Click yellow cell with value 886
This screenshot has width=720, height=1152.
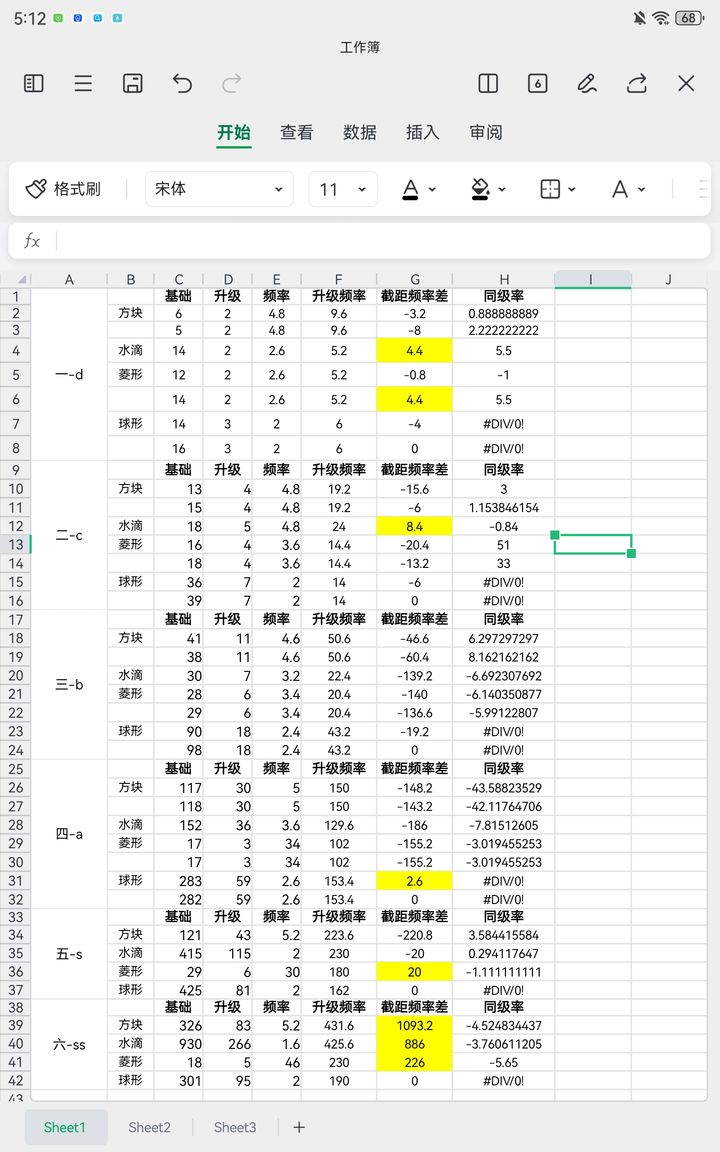(415, 1043)
